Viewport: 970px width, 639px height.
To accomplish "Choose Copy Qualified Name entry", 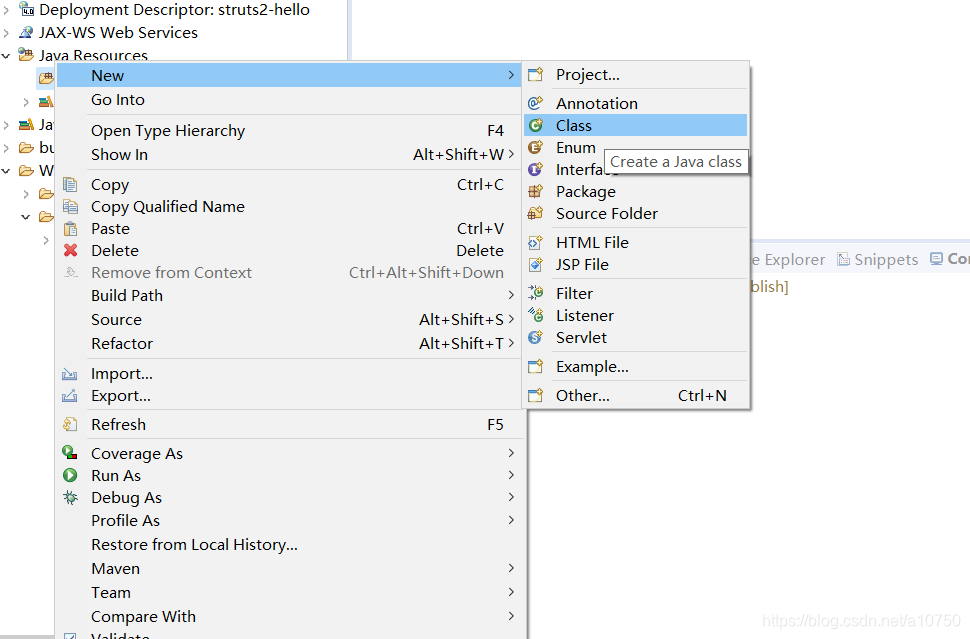I will [x=288, y=207].
